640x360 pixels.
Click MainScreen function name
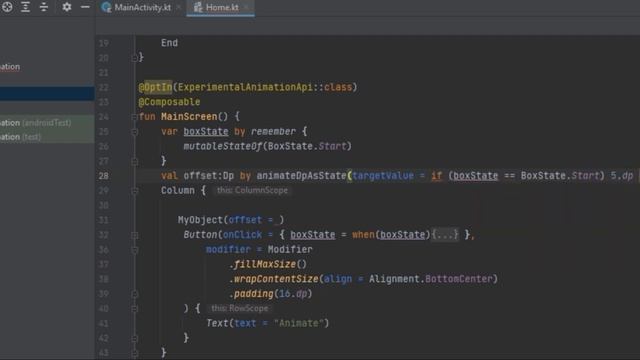189,117
